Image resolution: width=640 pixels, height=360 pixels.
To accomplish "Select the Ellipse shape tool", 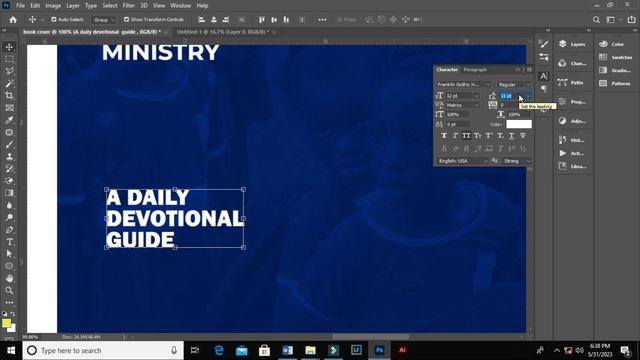I will (x=9, y=266).
